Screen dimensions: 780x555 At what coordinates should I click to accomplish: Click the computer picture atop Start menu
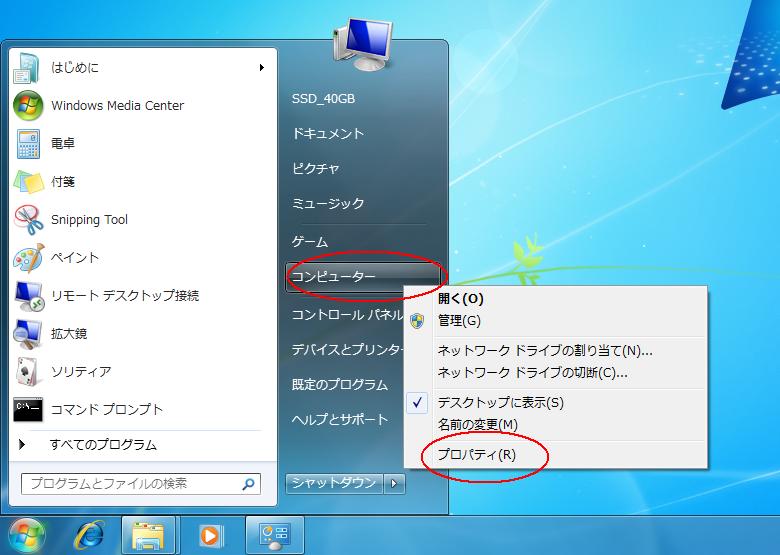(x=364, y=44)
